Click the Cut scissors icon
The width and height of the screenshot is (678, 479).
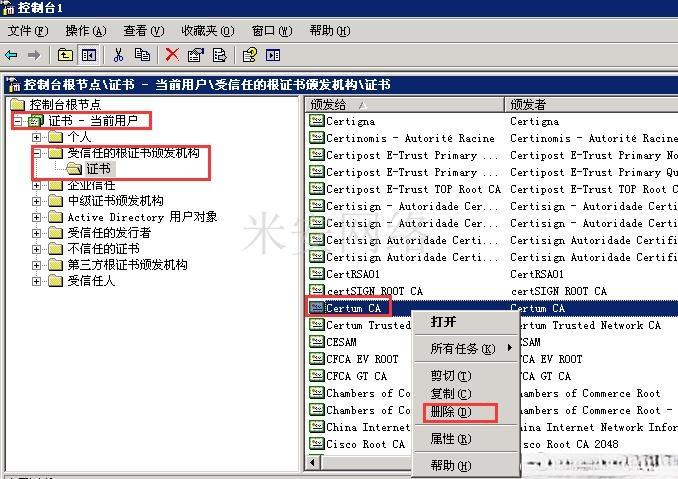(118, 55)
